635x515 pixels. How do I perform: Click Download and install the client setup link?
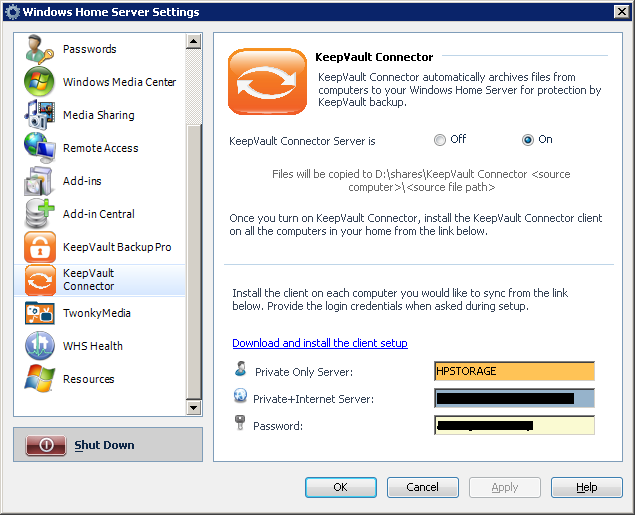tap(320, 343)
